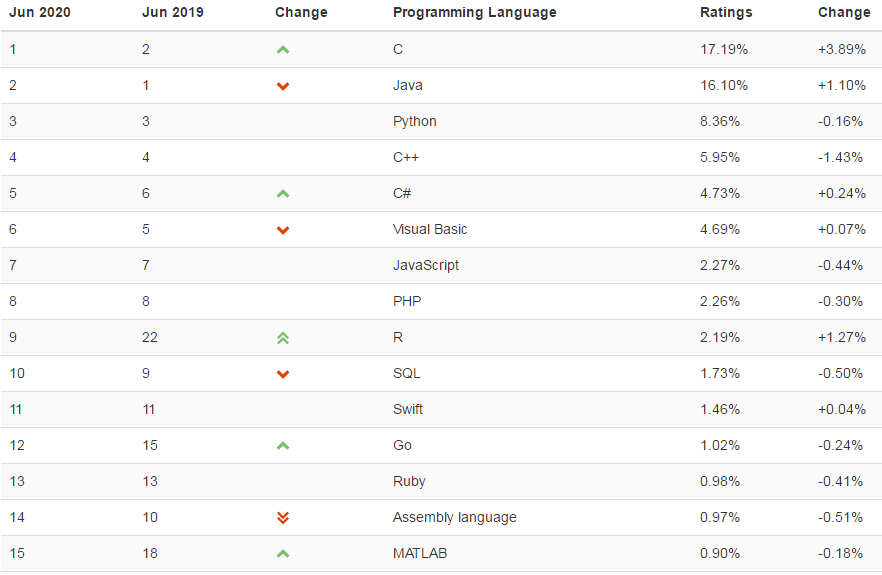Viewport: 882px width, 575px height.
Task: Click the green up arrow beside Go
Action: tap(283, 446)
